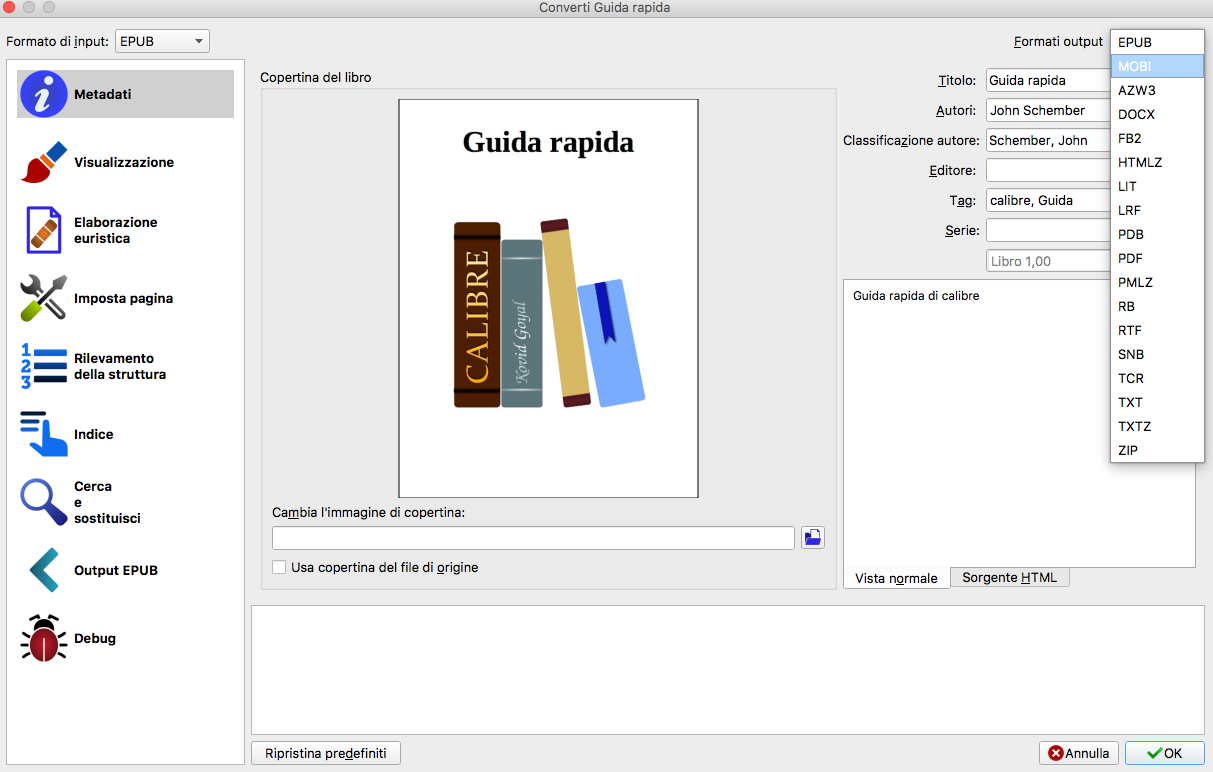Expand the Formato di input dropdown
Image resolution: width=1213 pixels, height=772 pixels.
point(162,42)
